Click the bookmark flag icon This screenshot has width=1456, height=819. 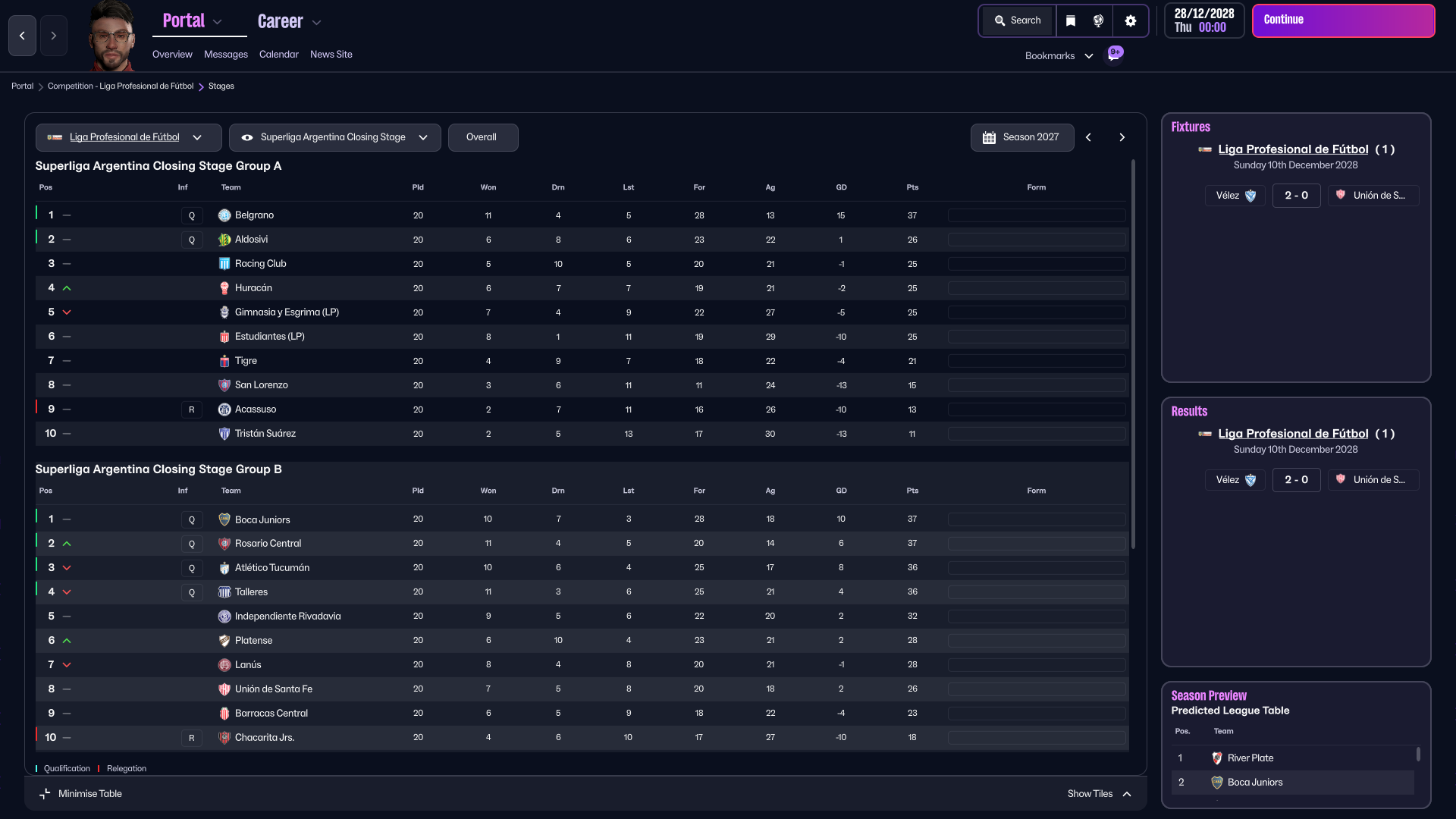pyautogui.click(x=1070, y=20)
